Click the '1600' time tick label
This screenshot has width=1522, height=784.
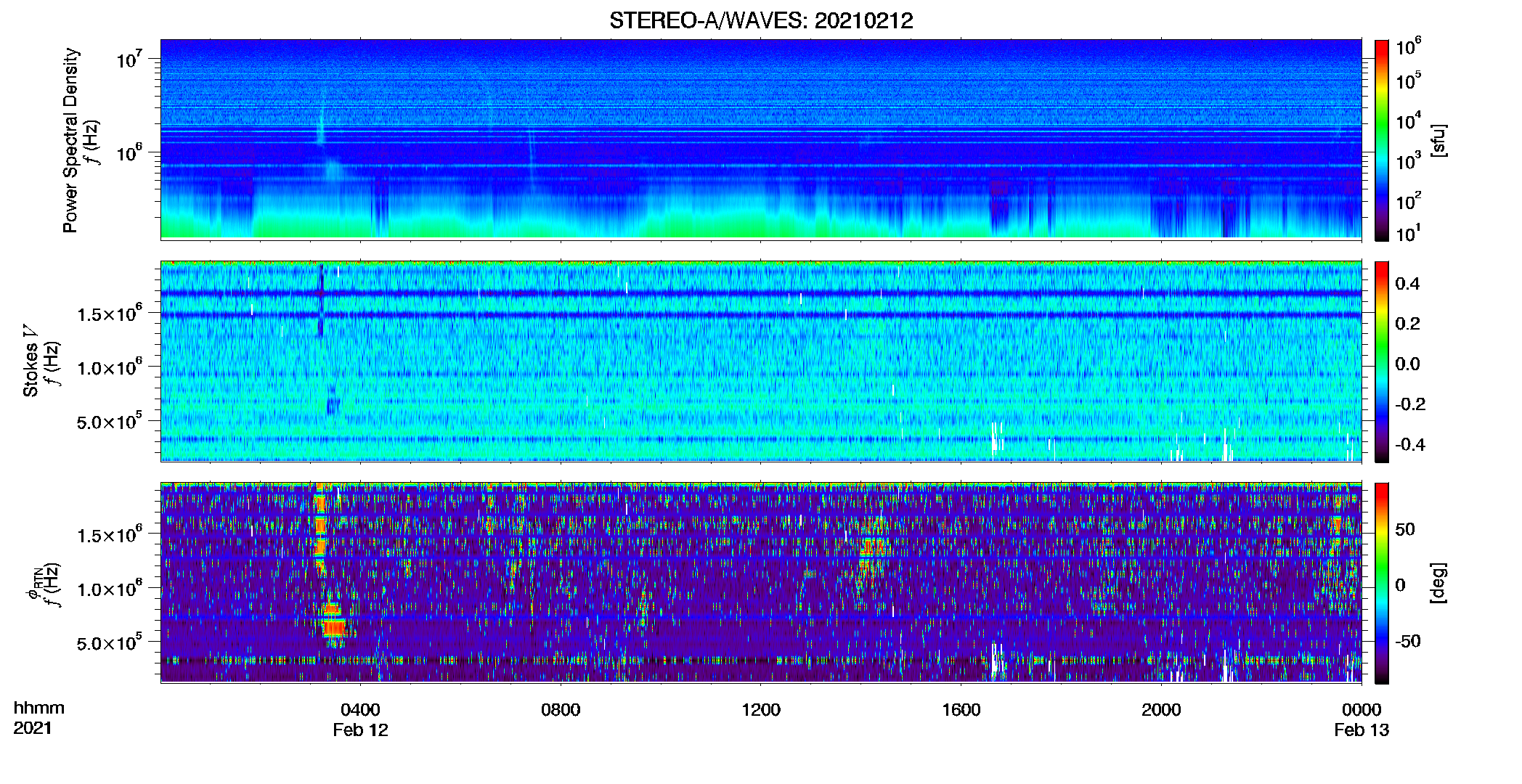coord(961,710)
